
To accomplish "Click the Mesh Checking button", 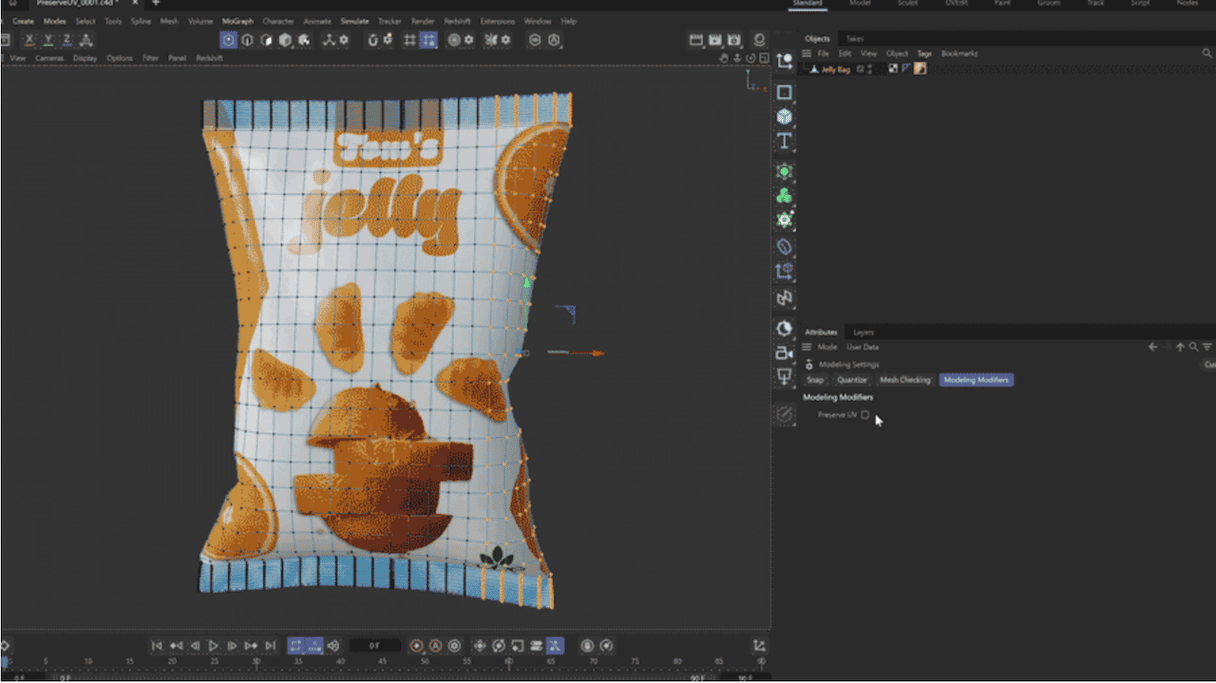I will [x=905, y=380].
